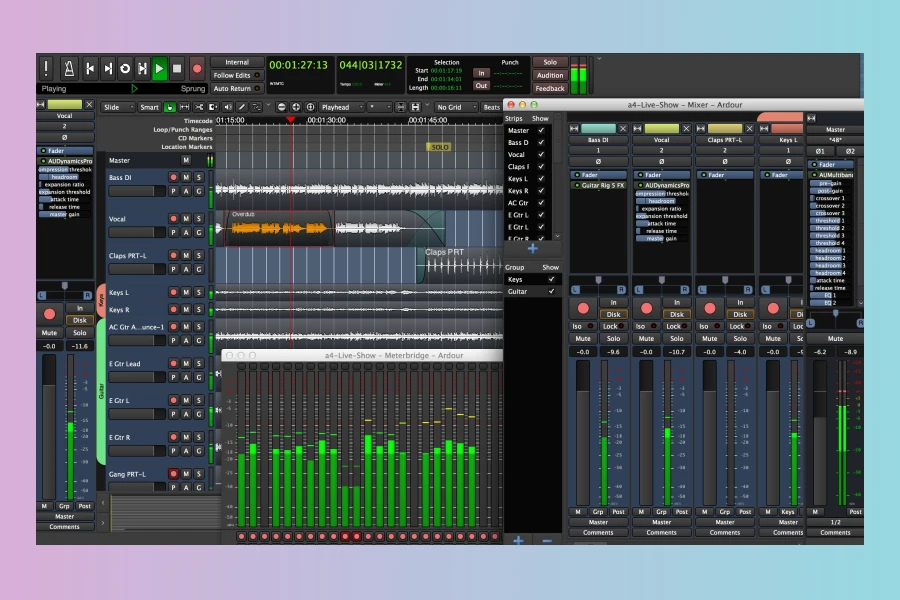
Task: Adjust the Bass DI track gain slider
Action: (137, 191)
